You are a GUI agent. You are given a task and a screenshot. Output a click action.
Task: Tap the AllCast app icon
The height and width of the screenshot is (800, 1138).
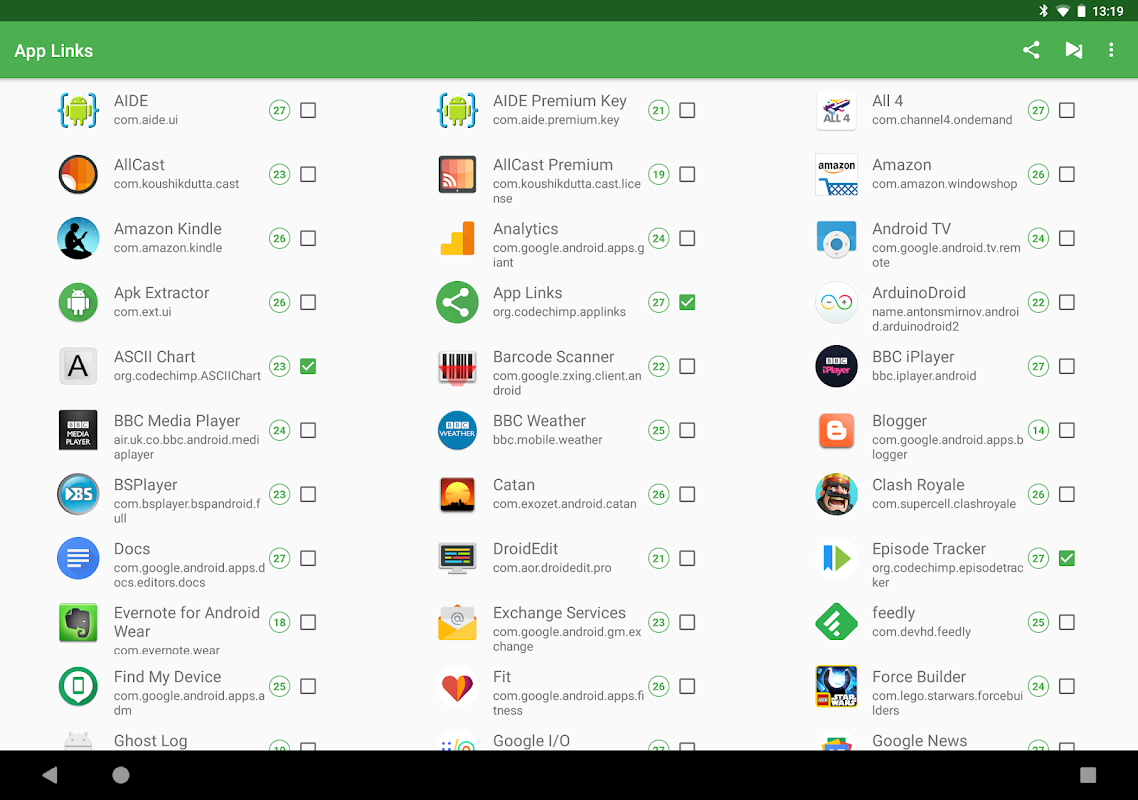[78, 174]
